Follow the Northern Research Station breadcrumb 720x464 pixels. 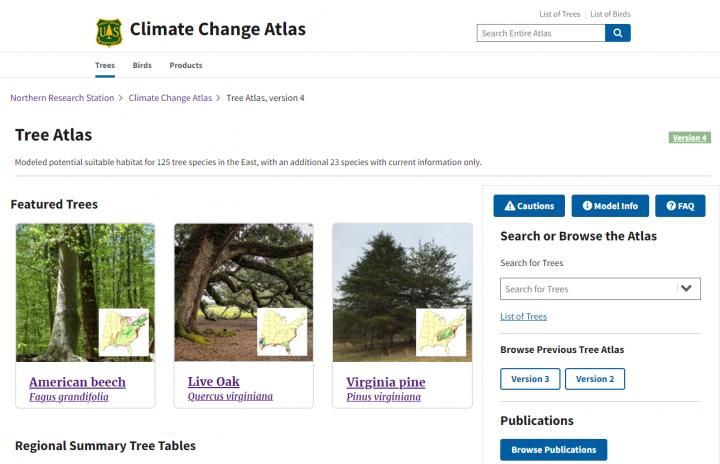[61, 98]
